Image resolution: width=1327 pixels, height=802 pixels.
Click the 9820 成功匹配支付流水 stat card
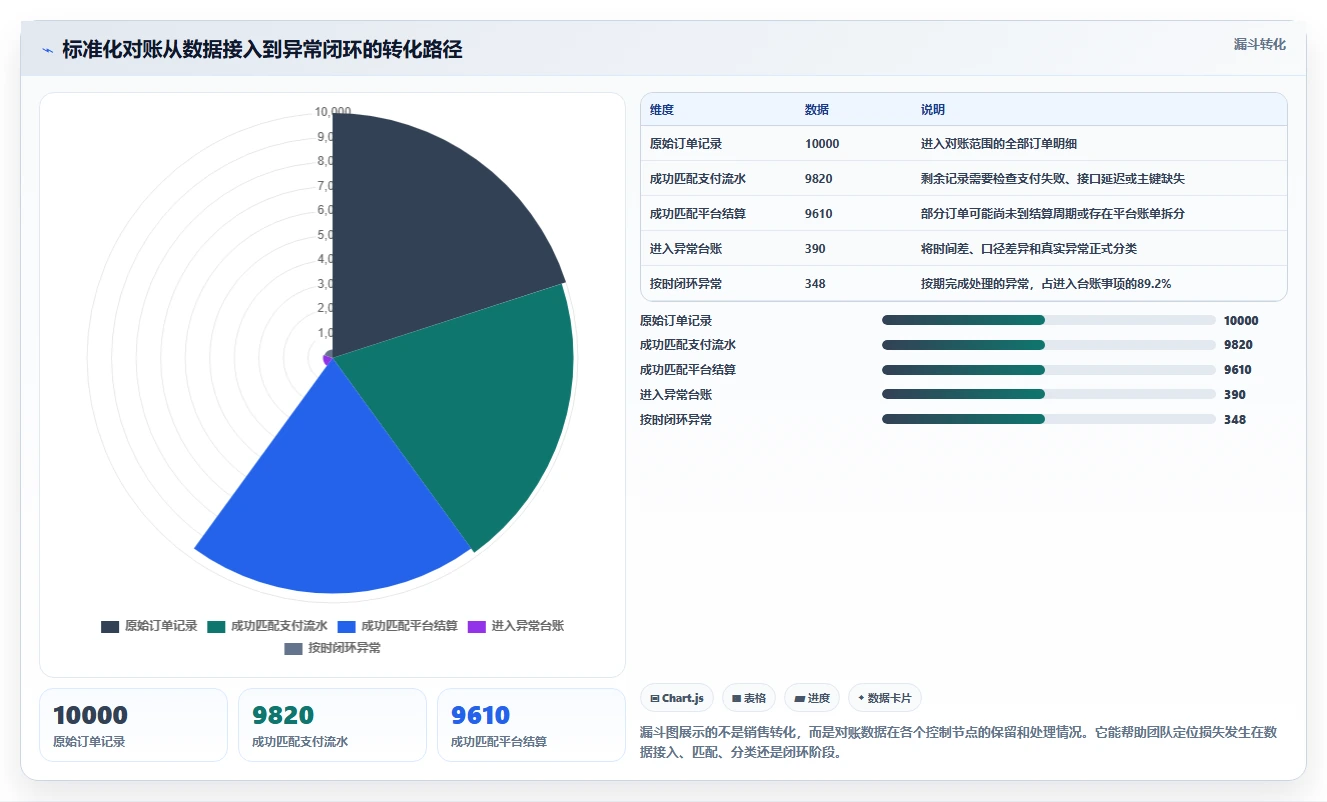click(332, 725)
